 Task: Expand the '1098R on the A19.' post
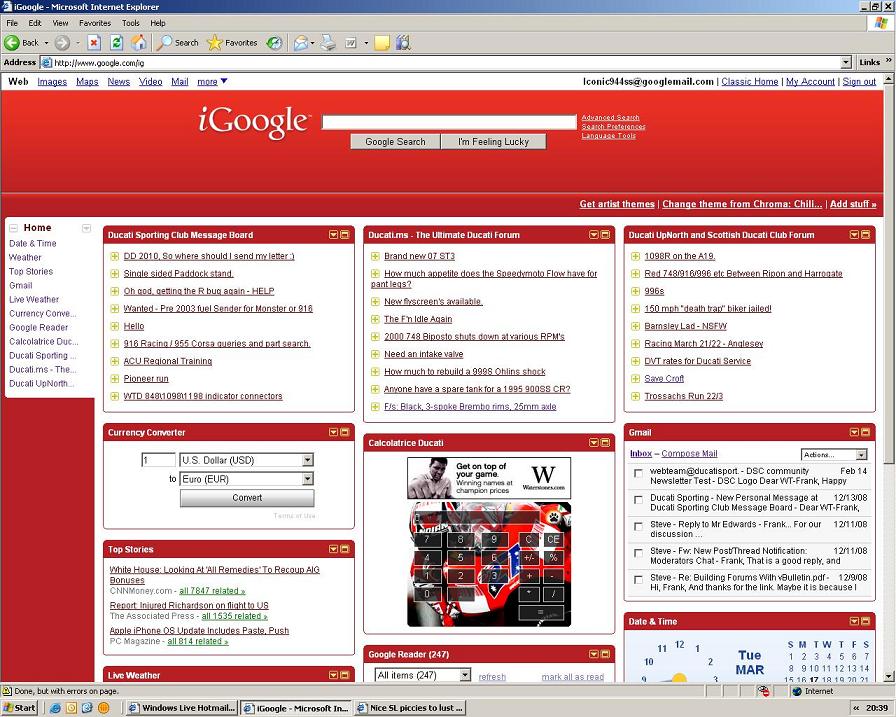click(636, 256)
